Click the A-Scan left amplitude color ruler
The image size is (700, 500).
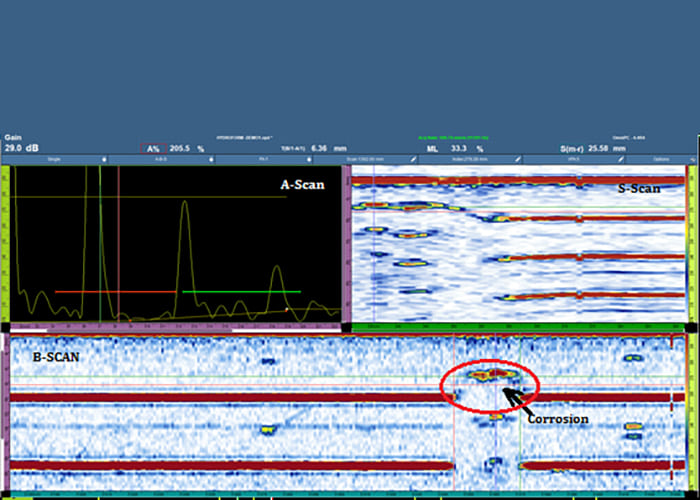pyautogui.click(x=4, y=243)
